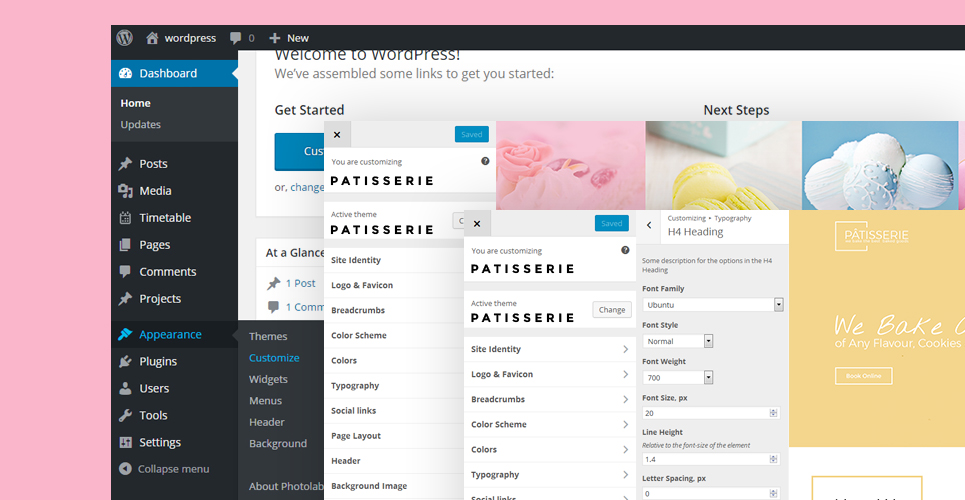Click the Comments icon in sidebar
This screenshot has height=500, width=965.
(125, 272)
